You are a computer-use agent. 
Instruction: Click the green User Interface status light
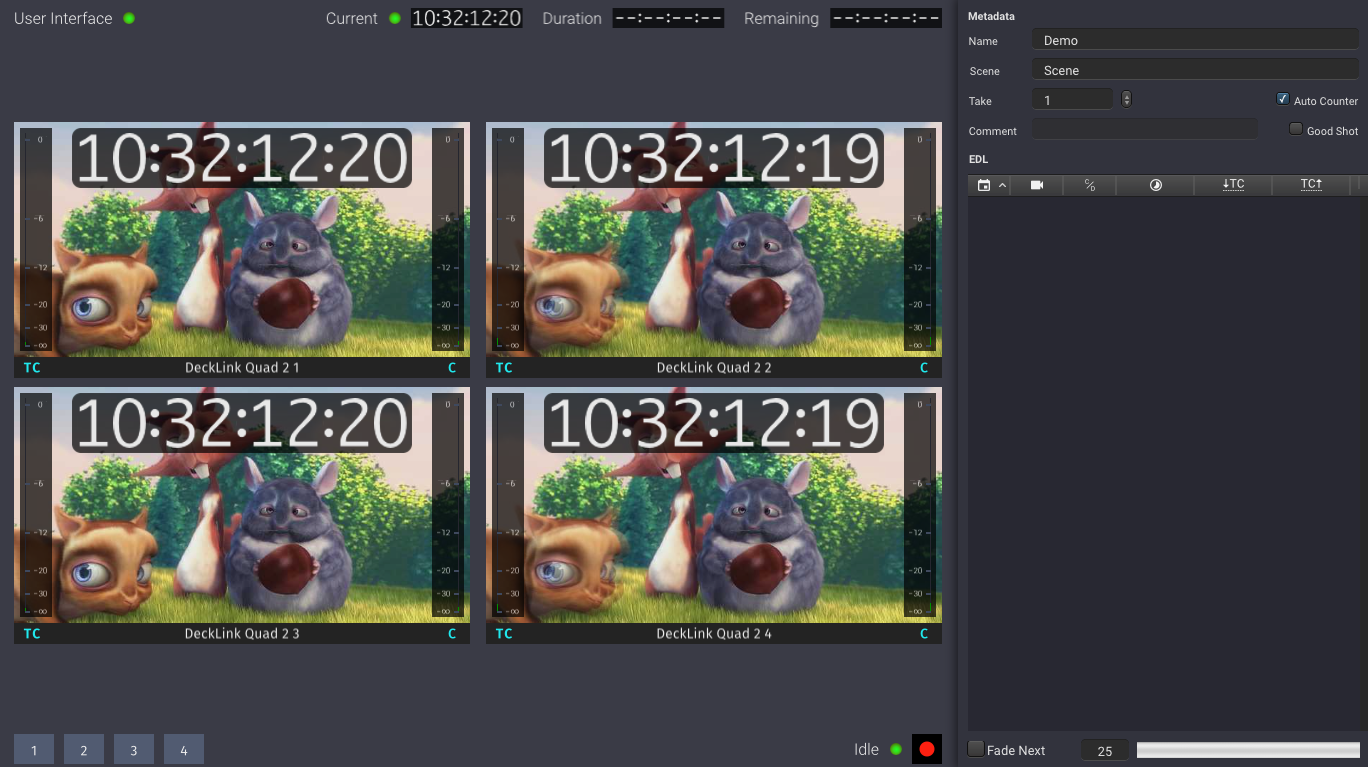coord(129,18)
